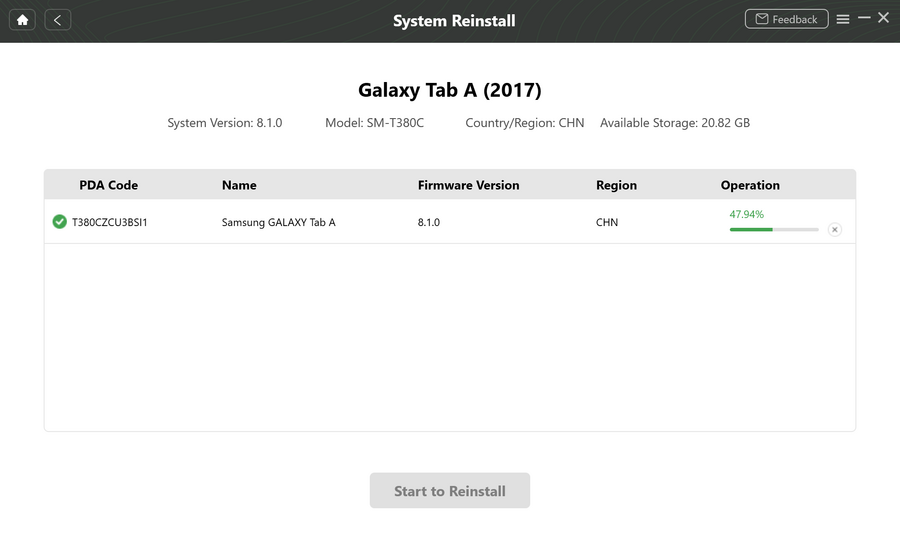The image size is (900, 535).
Task: Open the Feedback dialog
Action: [786, 19]
